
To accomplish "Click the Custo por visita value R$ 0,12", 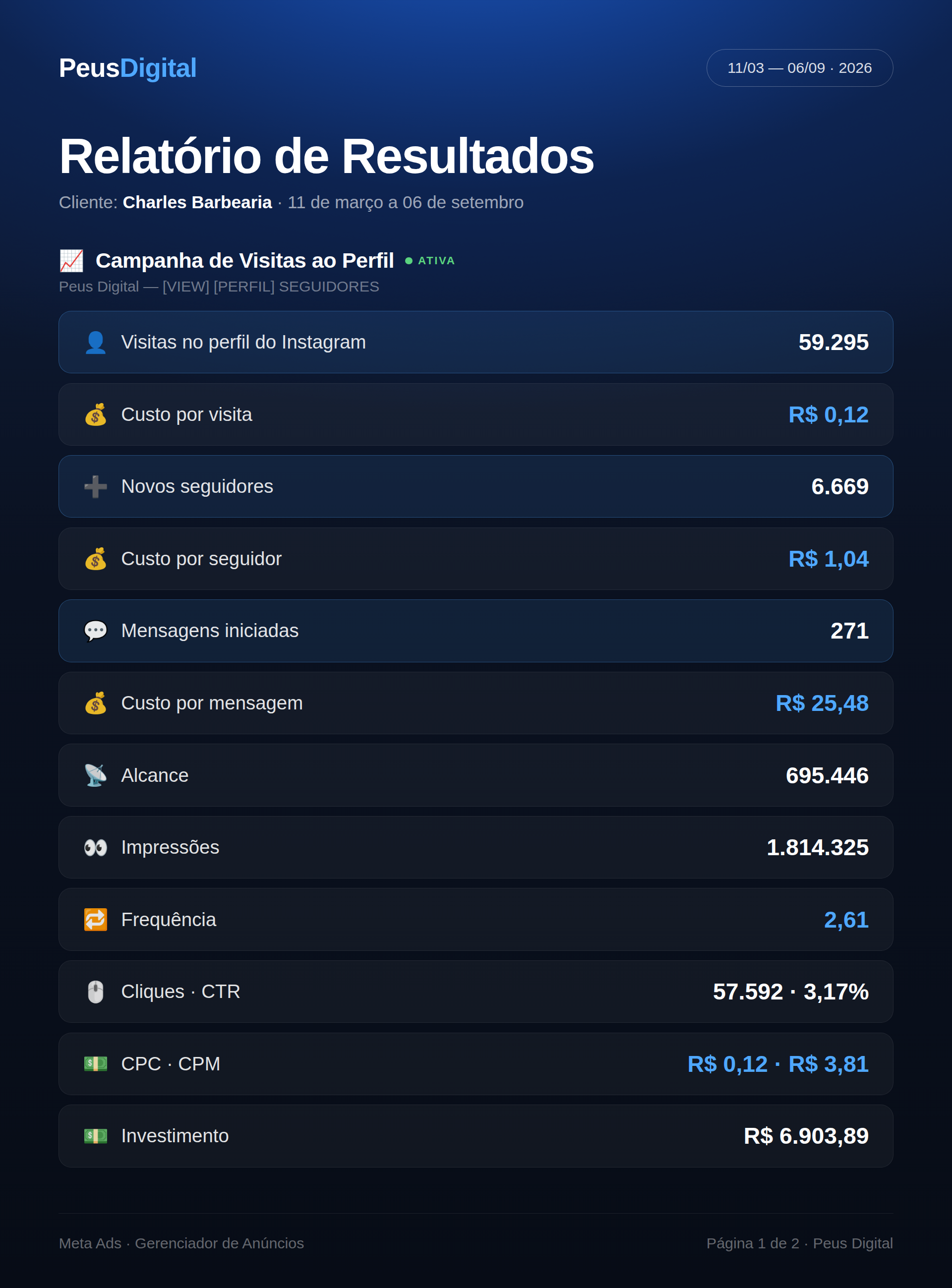I will pyautogui.click(x=828, y=415).
